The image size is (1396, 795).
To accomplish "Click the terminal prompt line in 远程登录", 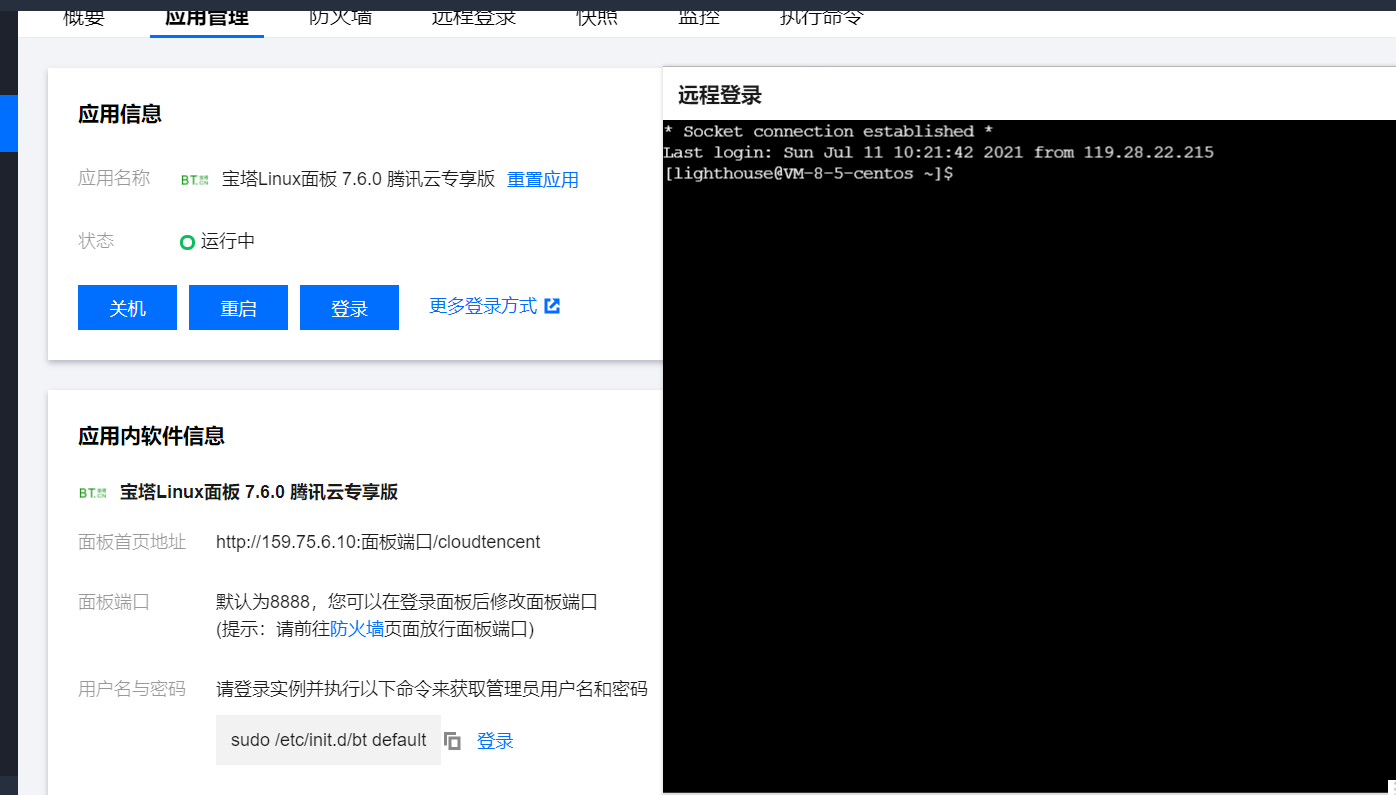I will [808, 174].
